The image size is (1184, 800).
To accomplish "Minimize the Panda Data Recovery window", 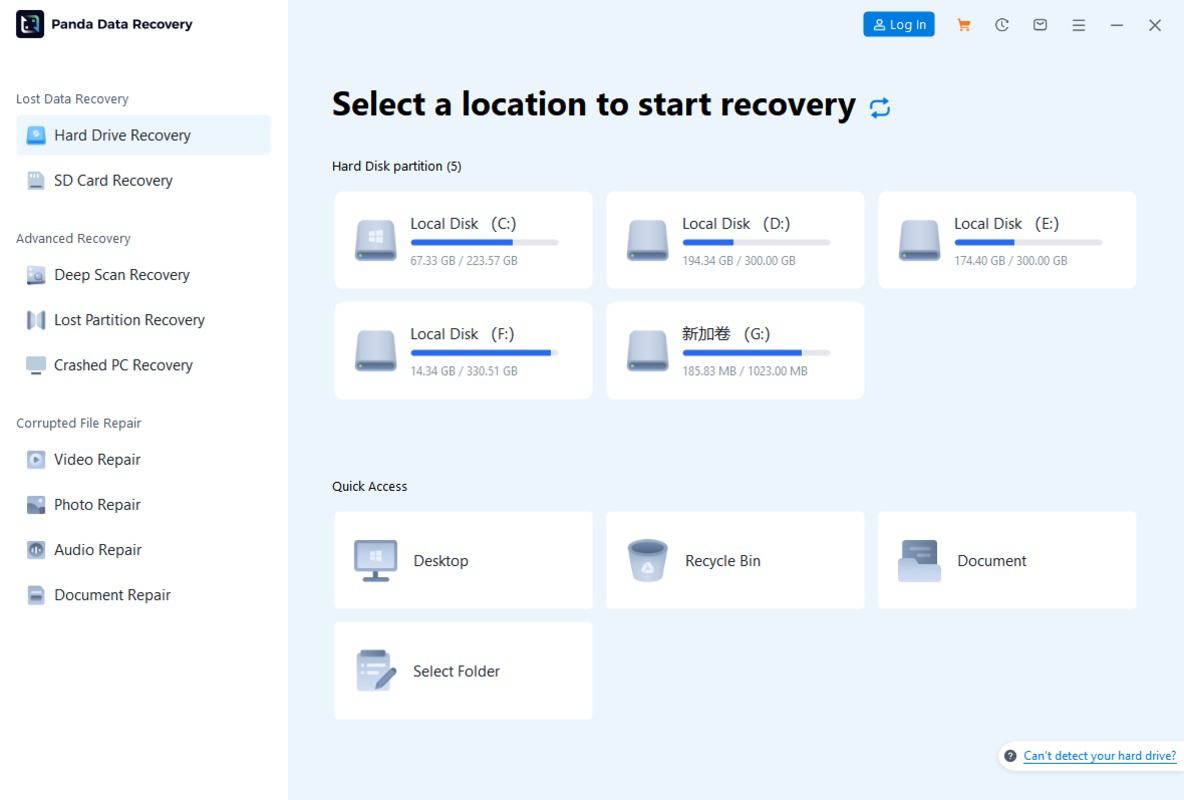I will [1117, 25].
